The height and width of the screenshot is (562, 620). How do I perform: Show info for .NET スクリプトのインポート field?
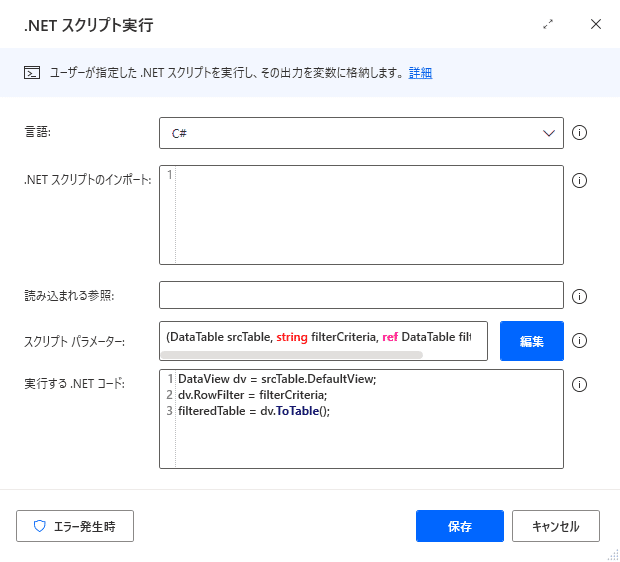click(579, 181)
